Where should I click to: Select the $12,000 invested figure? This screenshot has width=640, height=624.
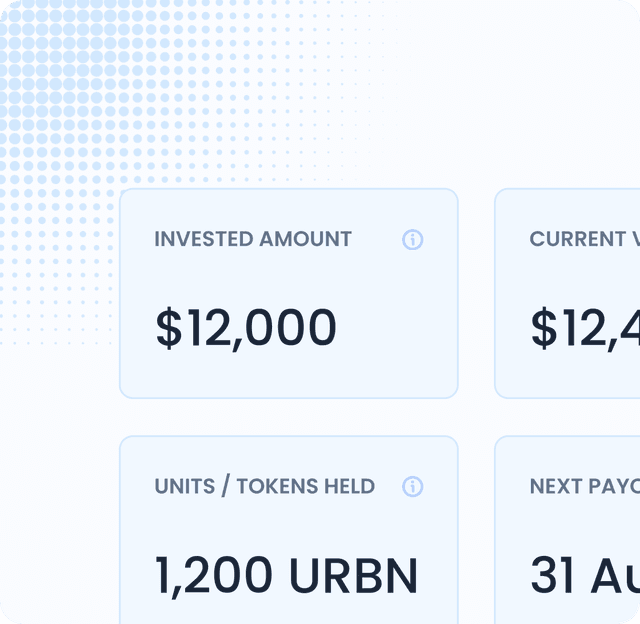tap(246, 328)
